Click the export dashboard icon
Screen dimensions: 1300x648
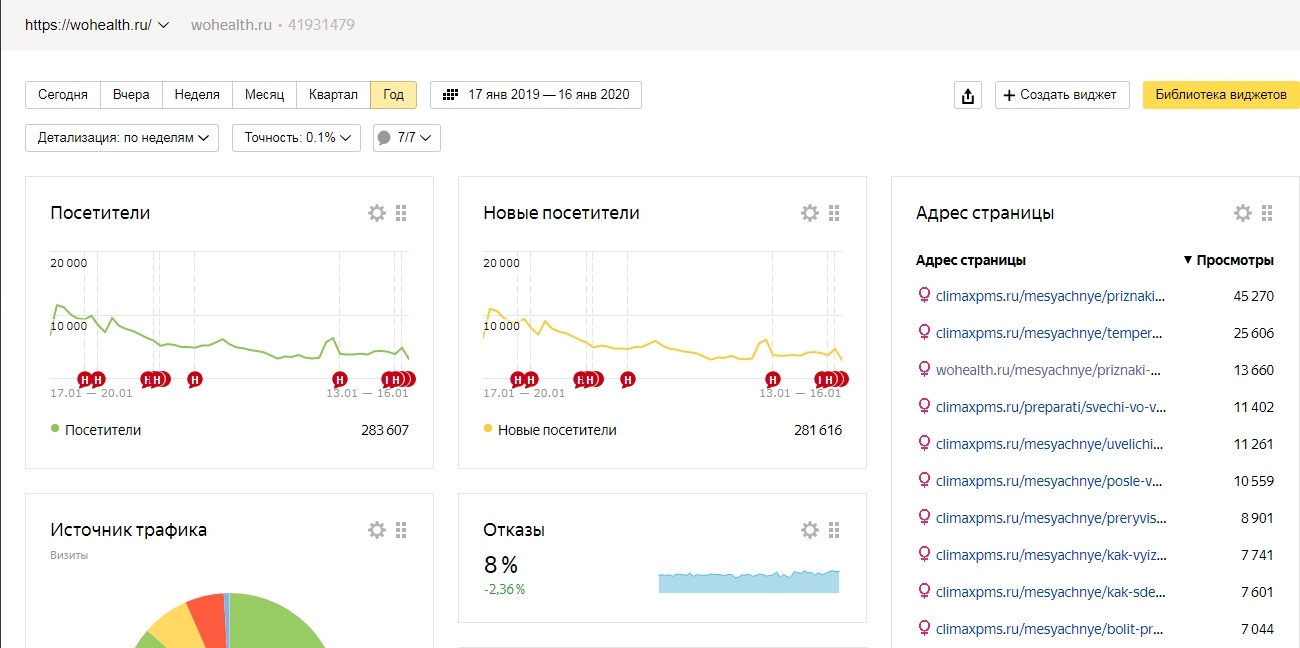point(968,95)
